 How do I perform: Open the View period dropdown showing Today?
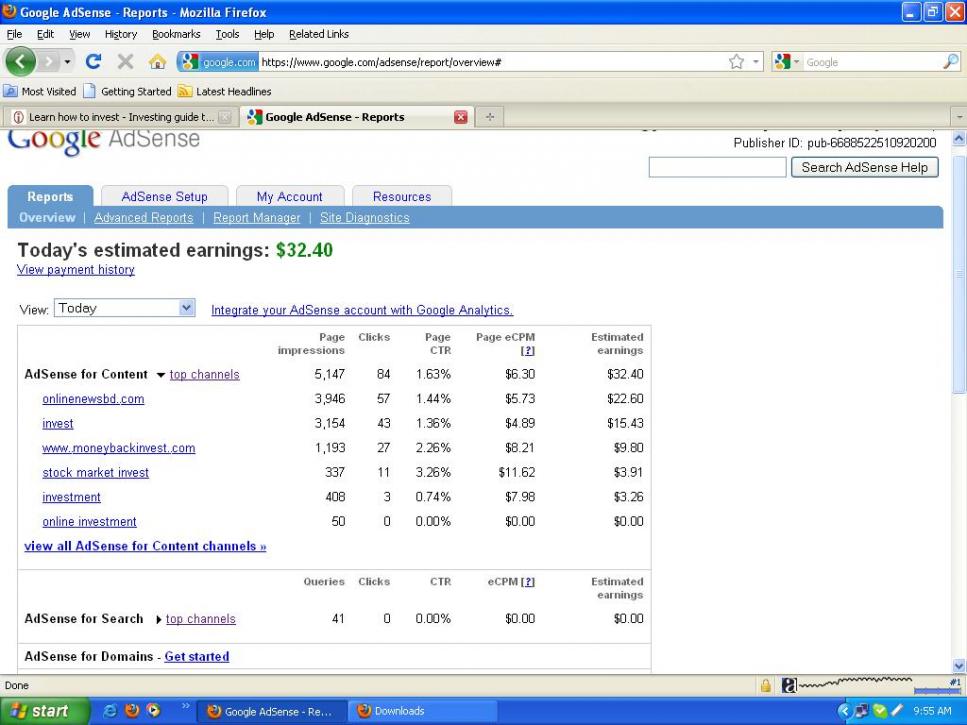pyautogui.click(x=186, y=309)
